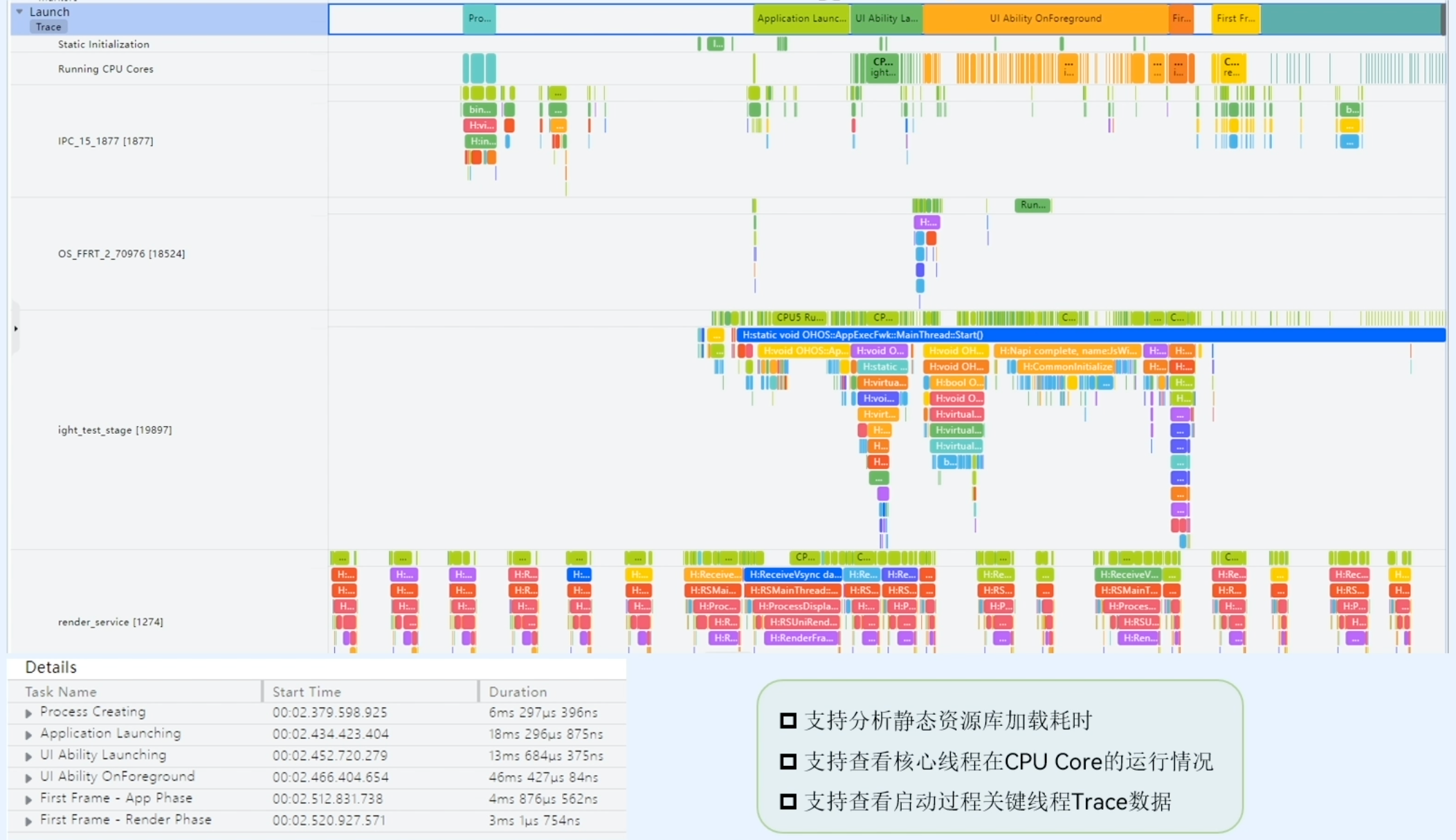
Task: Expand the Application Launching task row
Action: [x=28, y=734]
